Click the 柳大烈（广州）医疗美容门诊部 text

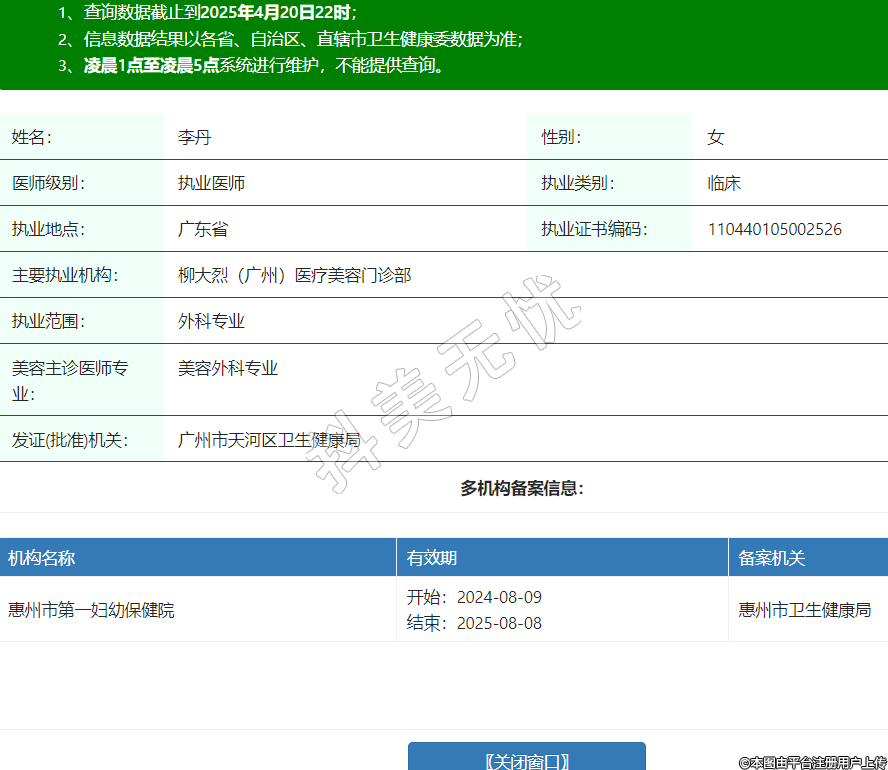(x=294, y=275)
